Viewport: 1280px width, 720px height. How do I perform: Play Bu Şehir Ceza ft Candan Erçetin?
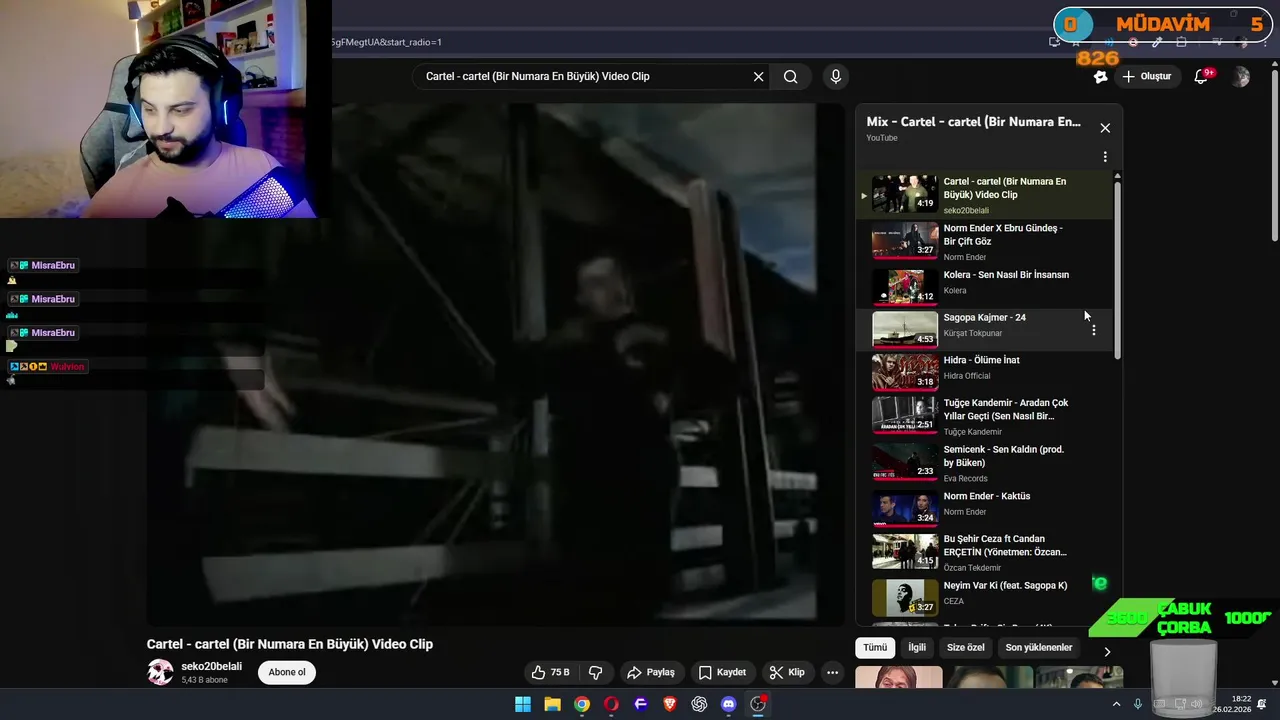point(984,552)
